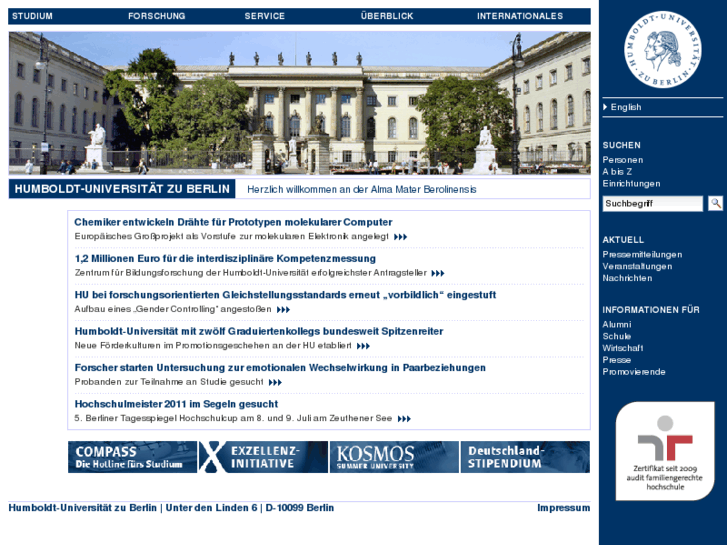Screen dimensions: 727x545
Task: Click the main university building panorama photo
Action: (300, 103)
